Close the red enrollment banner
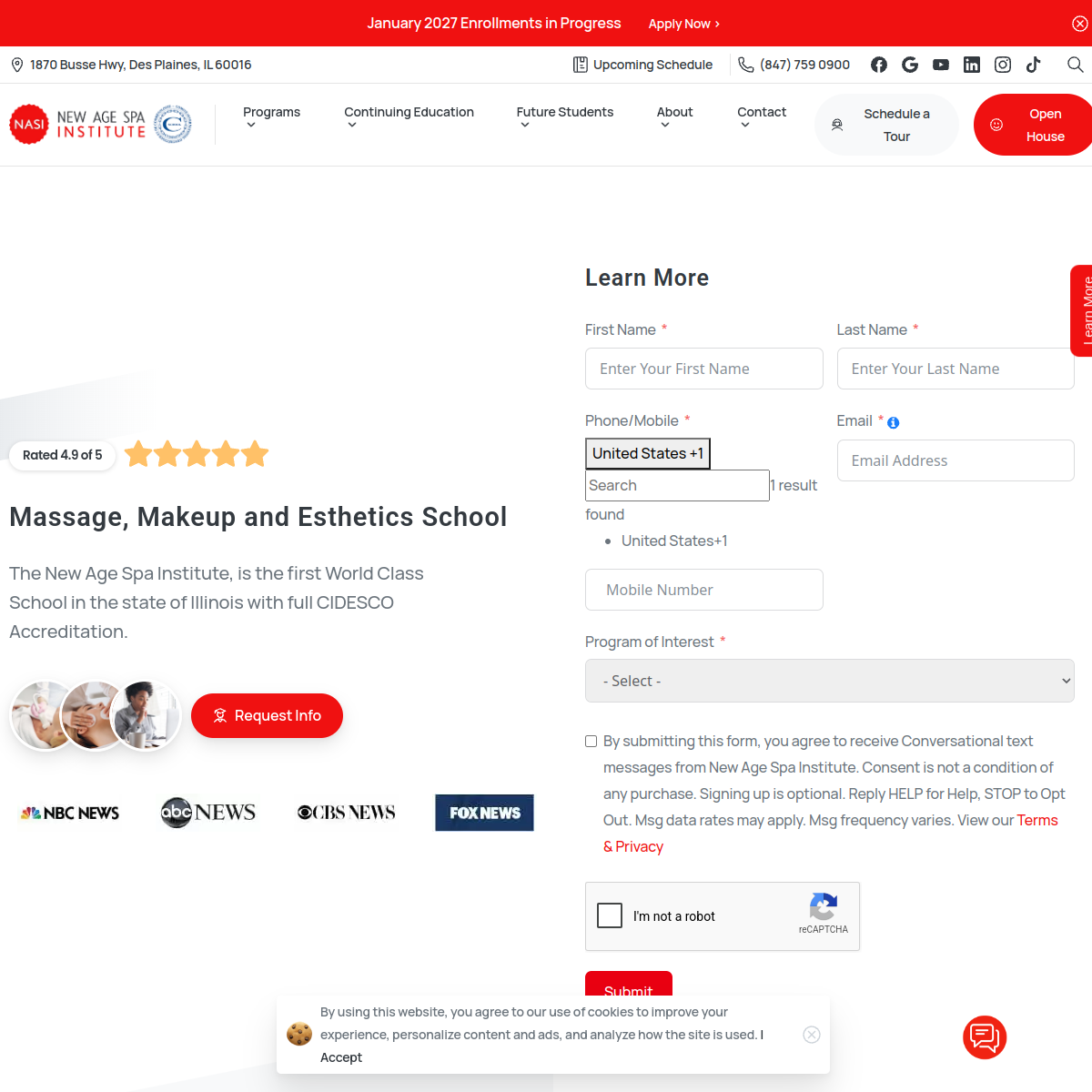The width and height of the screenshot is (1092, 1092). [x=1080, y=24]
